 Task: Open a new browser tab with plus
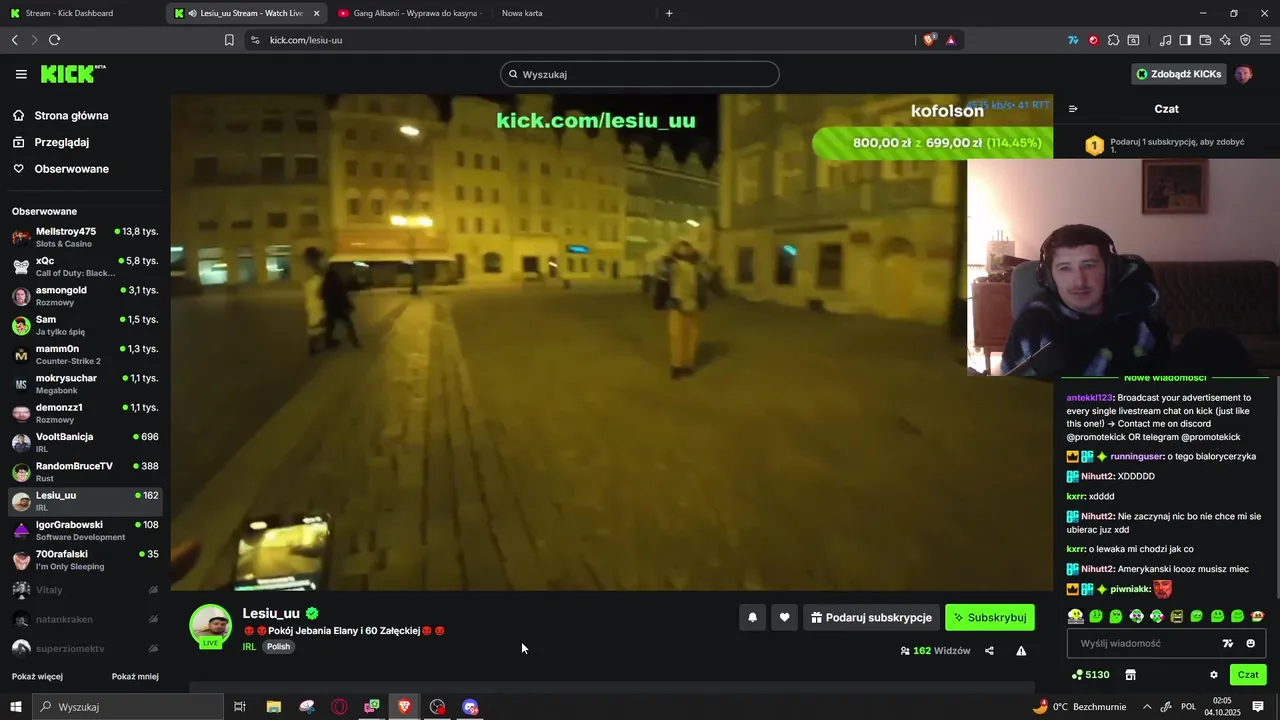pos(669,13)
